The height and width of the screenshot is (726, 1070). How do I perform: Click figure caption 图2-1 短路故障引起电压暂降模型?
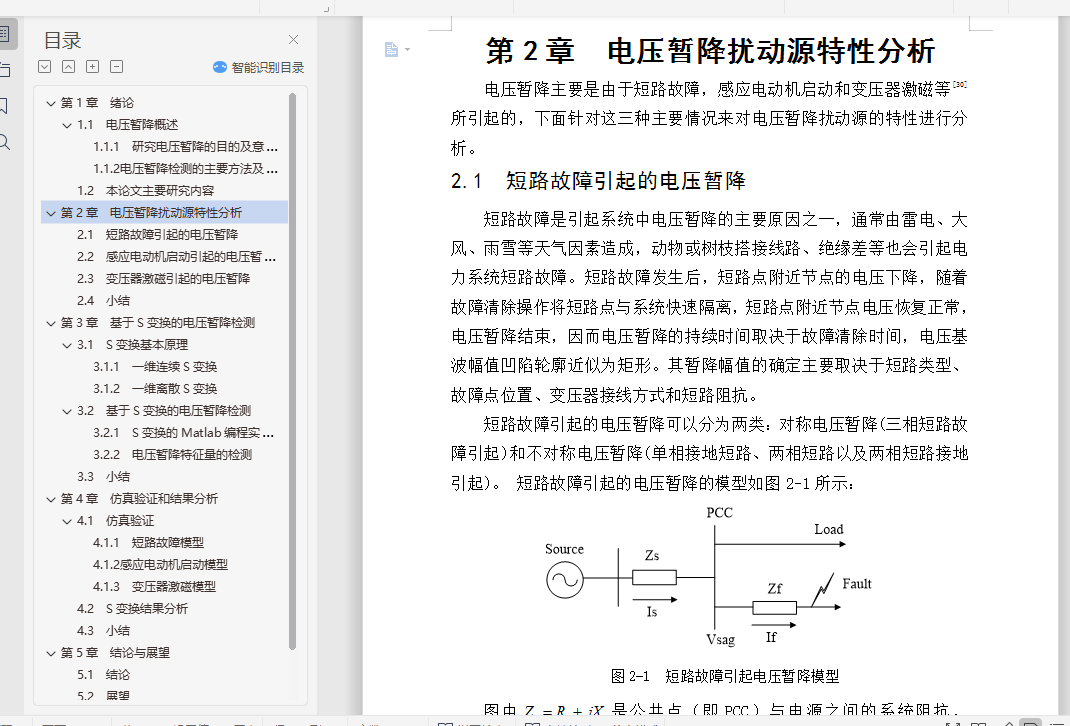coord(725,676)
